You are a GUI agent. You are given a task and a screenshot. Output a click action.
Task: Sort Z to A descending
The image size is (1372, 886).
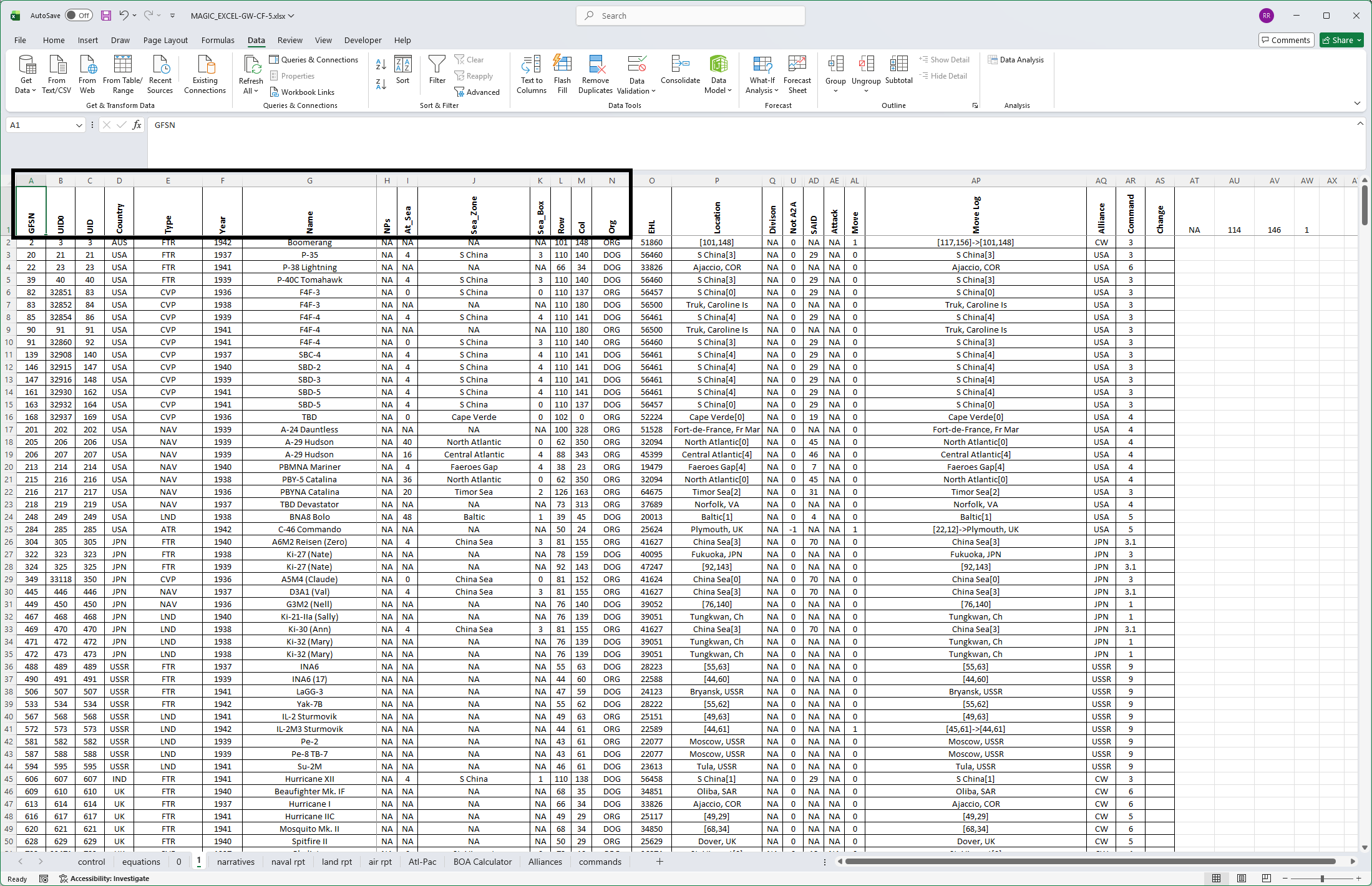[381, 84]
